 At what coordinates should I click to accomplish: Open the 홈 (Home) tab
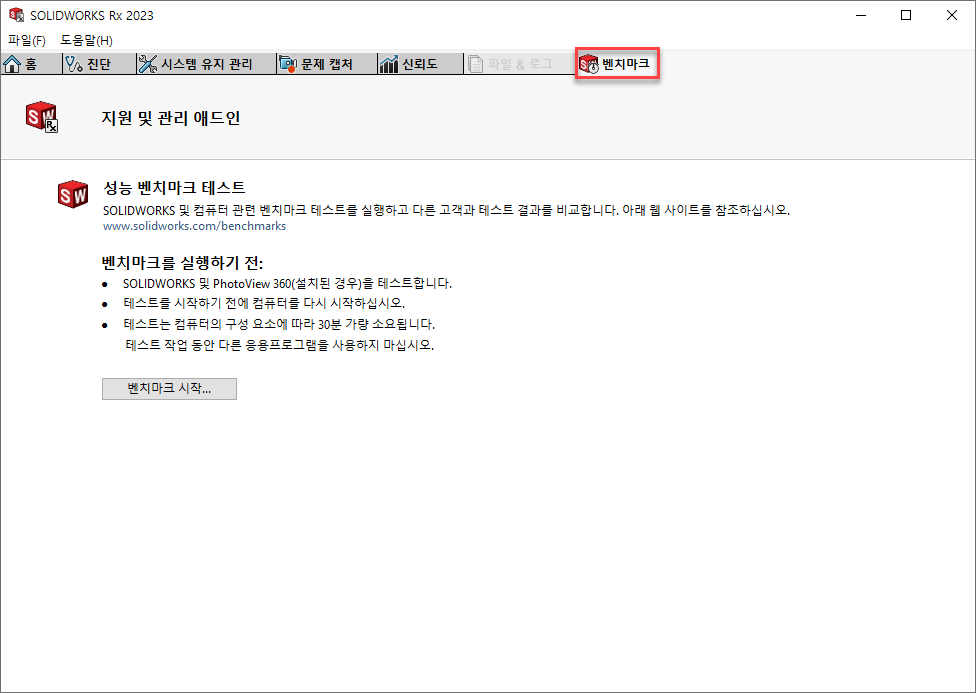30,64
